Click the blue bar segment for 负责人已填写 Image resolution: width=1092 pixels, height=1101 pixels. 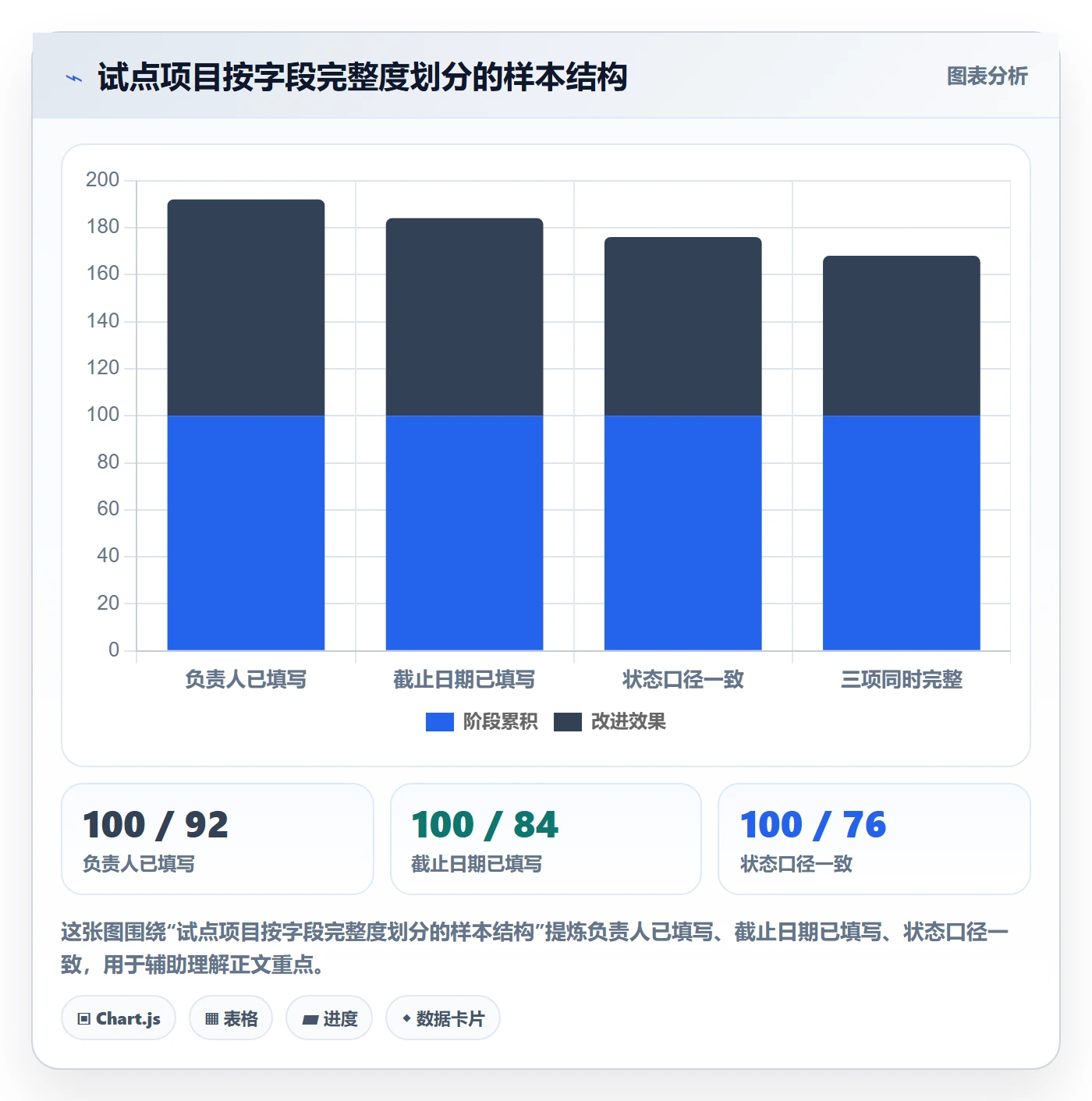(x=246, y=533)
